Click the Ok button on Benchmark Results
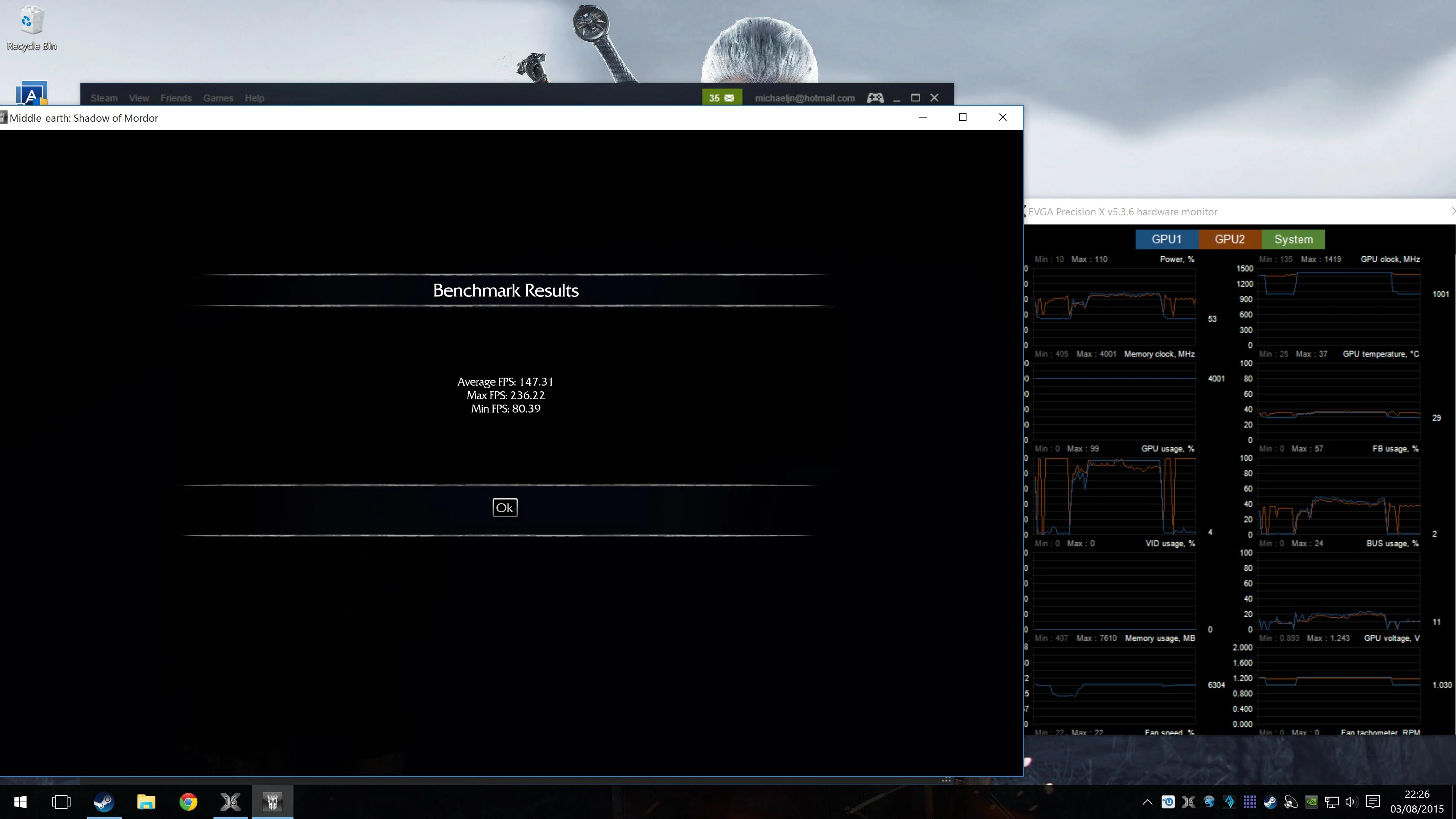Image resolution: width=1456 pixels, height=819 pixels. pos(505,508)
